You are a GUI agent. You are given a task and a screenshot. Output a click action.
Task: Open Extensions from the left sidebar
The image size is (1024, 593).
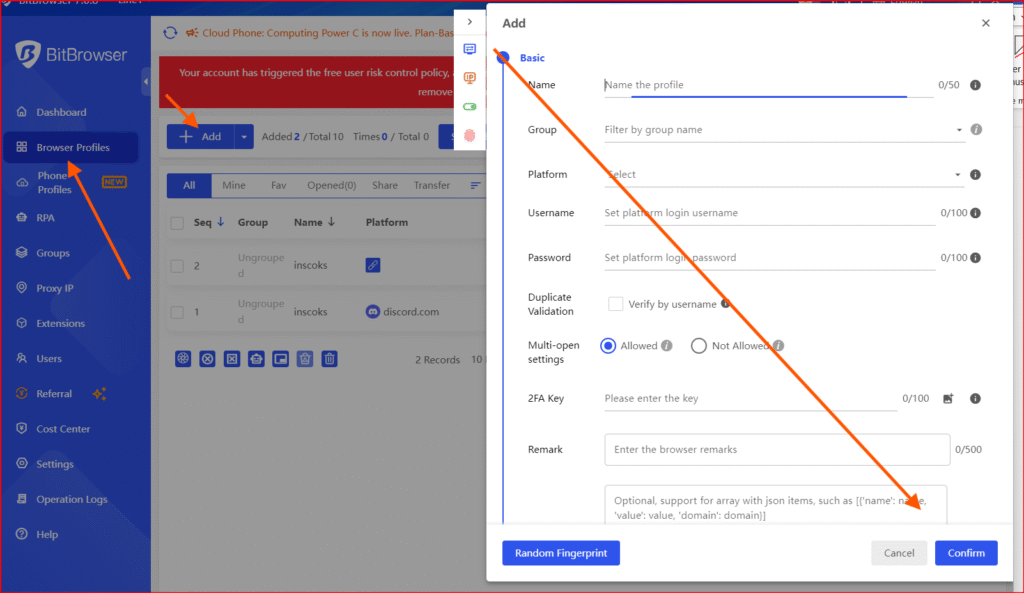(x=60, y=323)
